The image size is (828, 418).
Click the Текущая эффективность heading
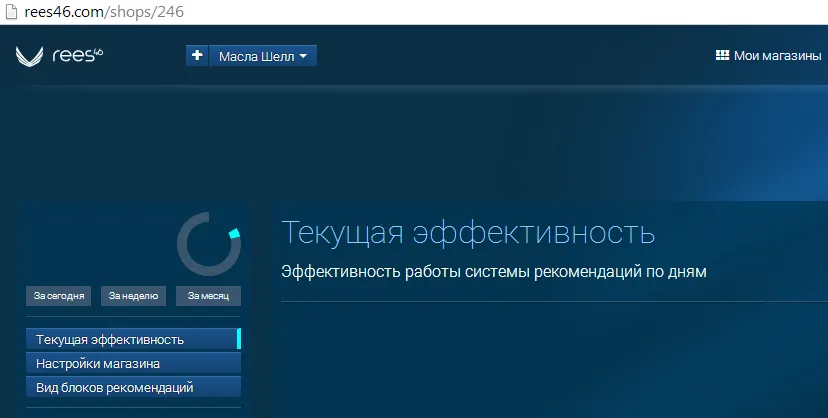point(468,232)
